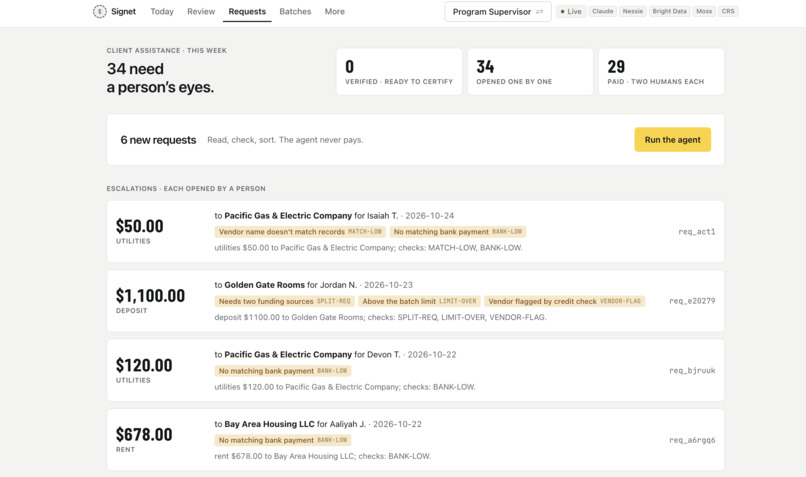Click request ID req_bjruuk
Image resolution: width=806 pixels, height=477 pixels.
pos(692,371)
